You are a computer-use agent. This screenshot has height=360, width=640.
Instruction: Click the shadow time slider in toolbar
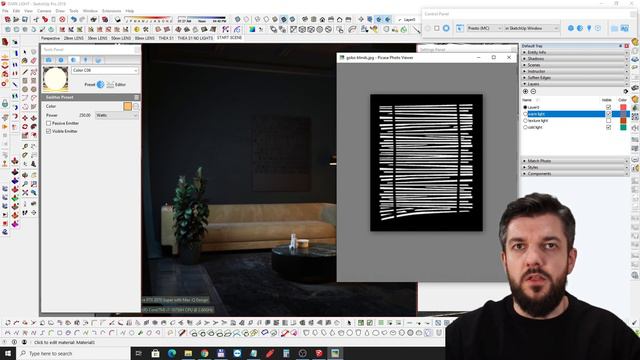[202, 19]
